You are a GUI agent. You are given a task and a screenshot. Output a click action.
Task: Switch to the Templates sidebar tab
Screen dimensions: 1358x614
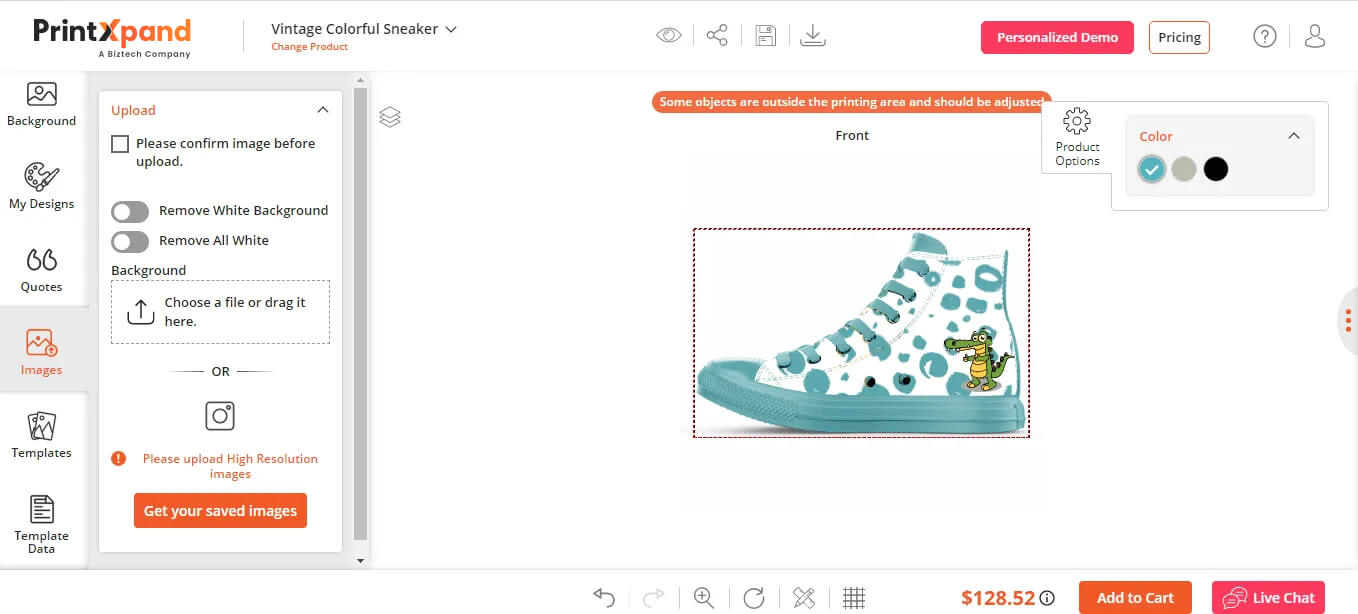point(41,435)
